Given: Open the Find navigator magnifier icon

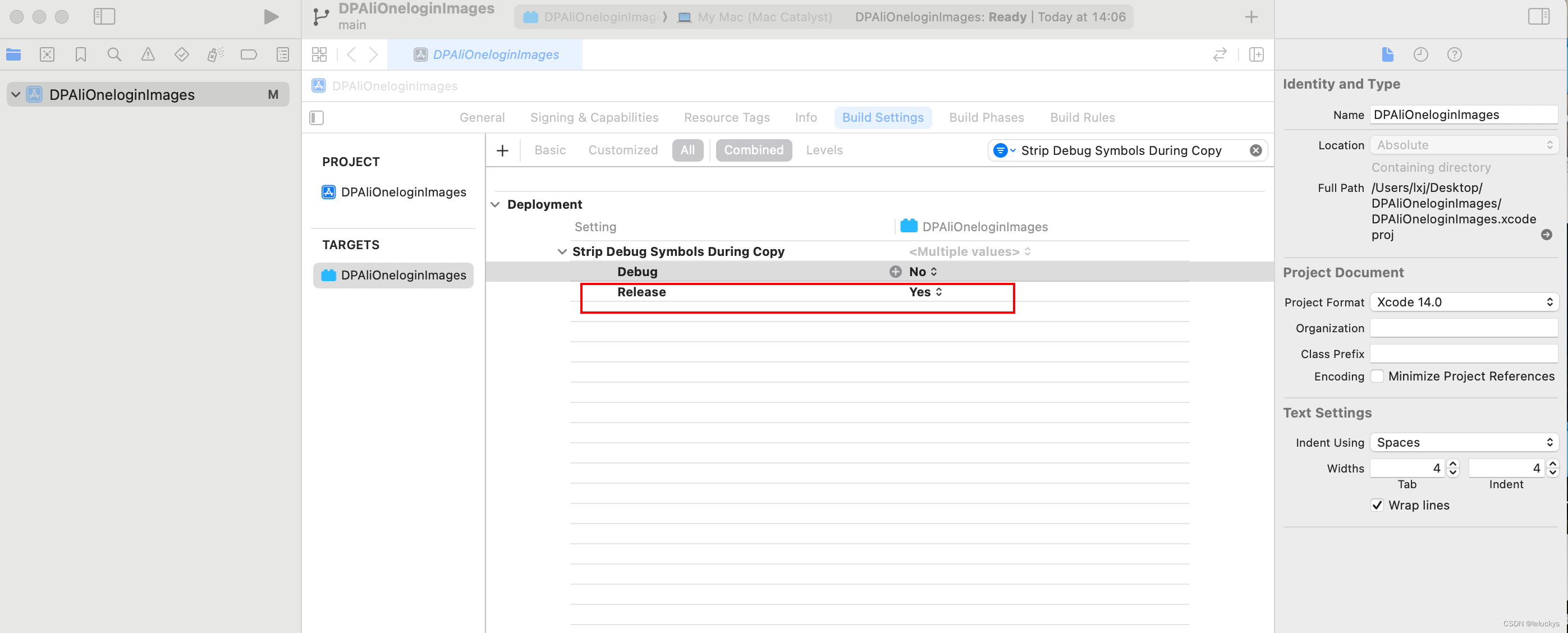Looking at the screenshot, I should pyautogui.click(x=114, y=55).
